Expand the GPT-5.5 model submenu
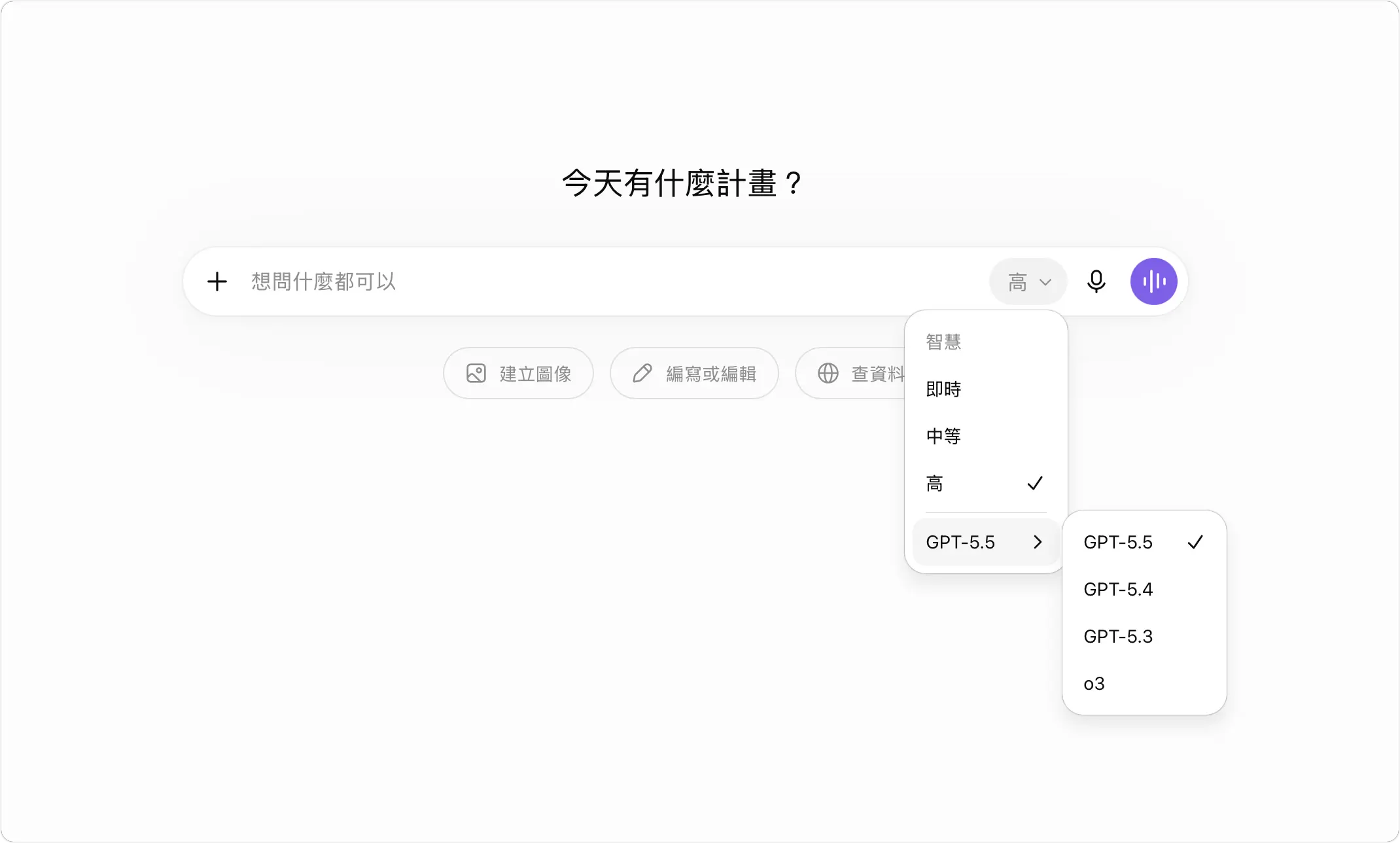Image resolution: width=1400 pixels, height=843 pixels. (985, 542)
